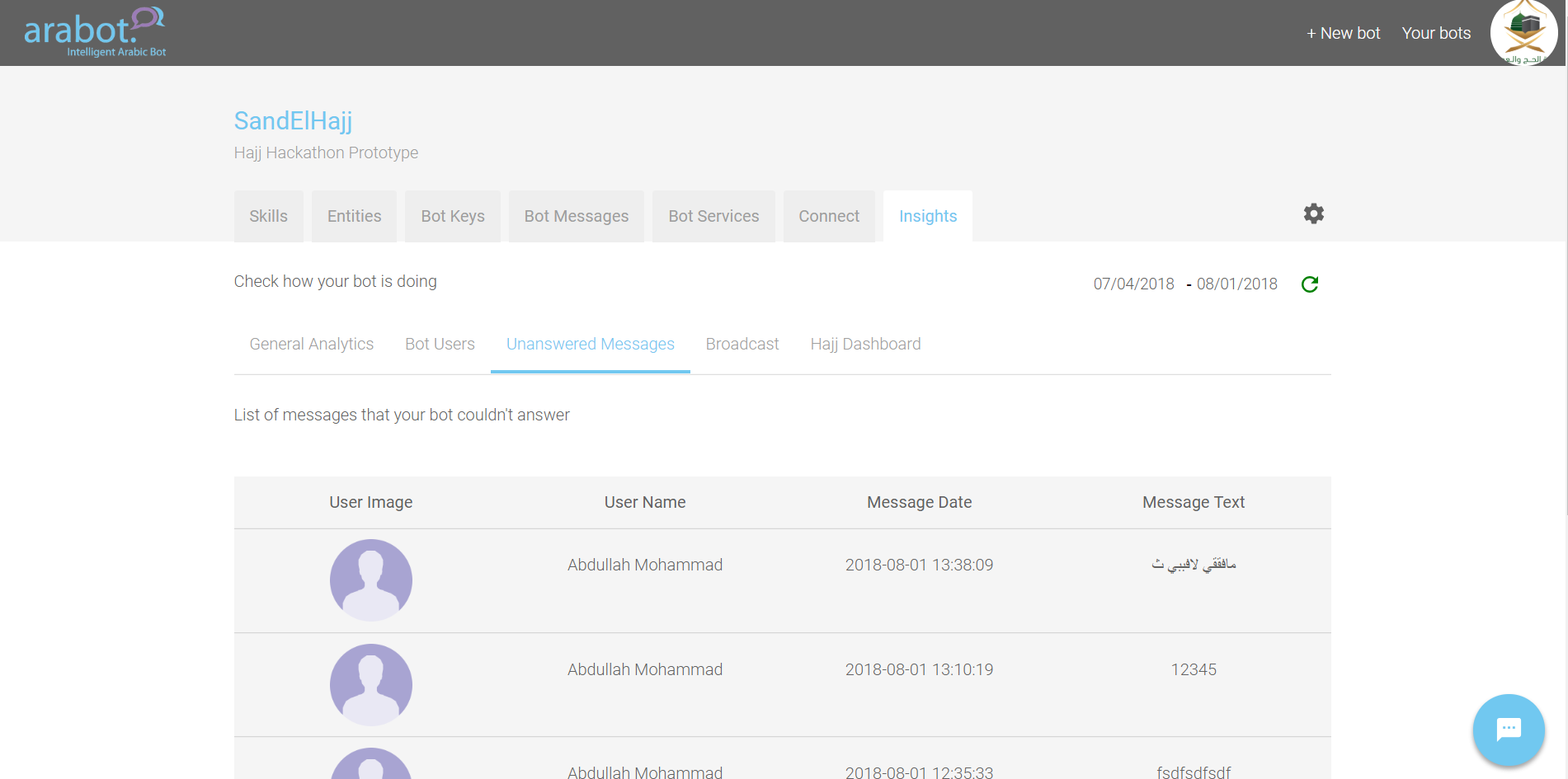The height and width of the screenshot is (779, 1568).
Task: Select Unanswered Messages sub-tab
Action: tap(591, 344)
